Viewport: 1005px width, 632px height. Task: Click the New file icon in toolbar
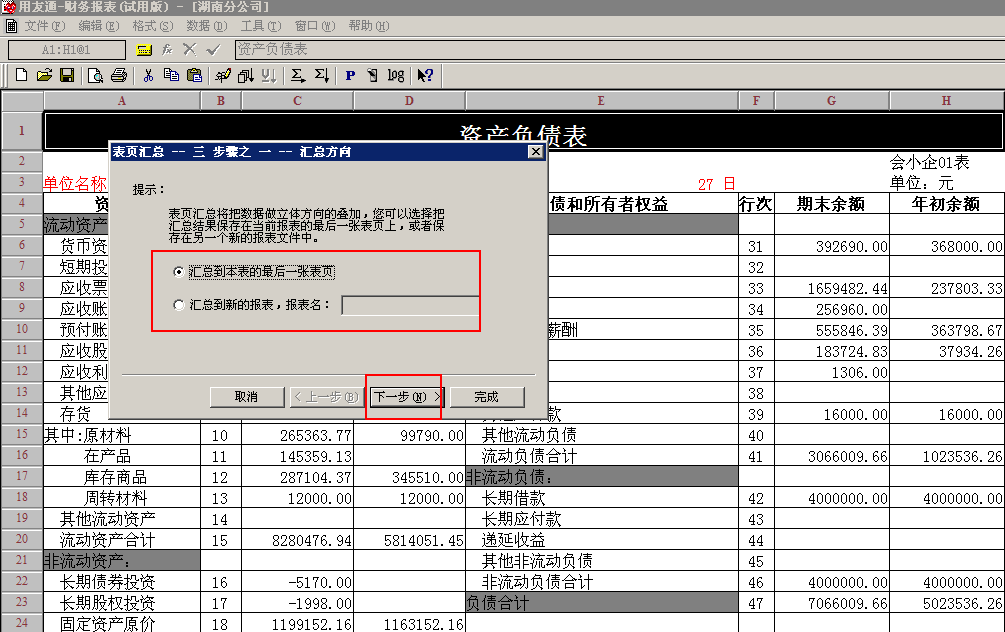point(21,76)
